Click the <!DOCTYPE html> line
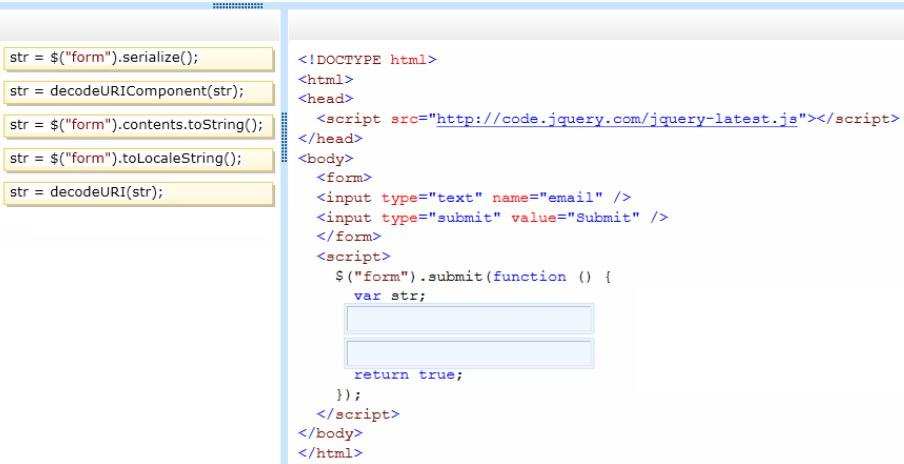 tap(367, 60)
